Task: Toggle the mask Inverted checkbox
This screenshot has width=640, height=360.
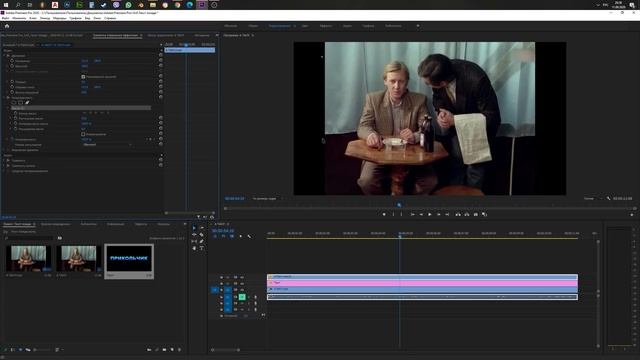Action: click(x=83, y=134)
